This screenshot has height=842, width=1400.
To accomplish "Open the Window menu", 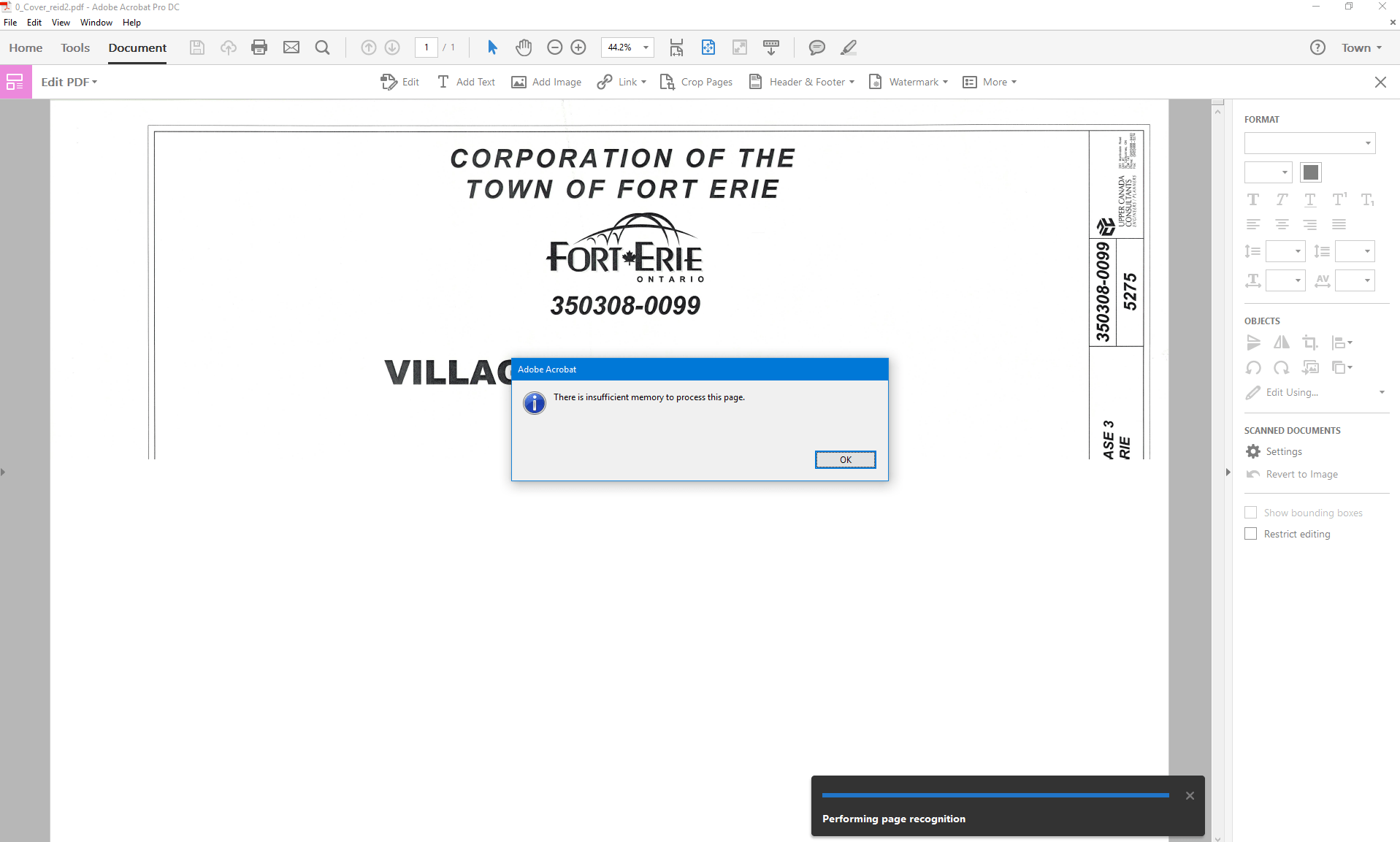I will click(x=96, y=22).
